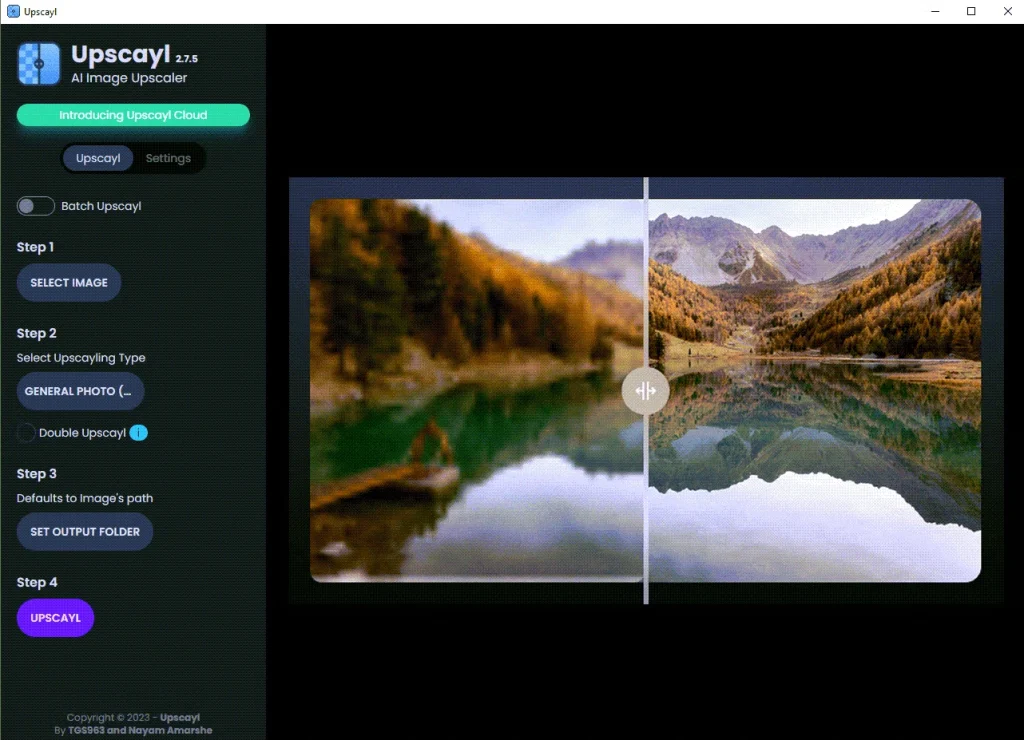Close the Upscayl window
This screenshot has width=1024, height=740.
pos(1007,12)
